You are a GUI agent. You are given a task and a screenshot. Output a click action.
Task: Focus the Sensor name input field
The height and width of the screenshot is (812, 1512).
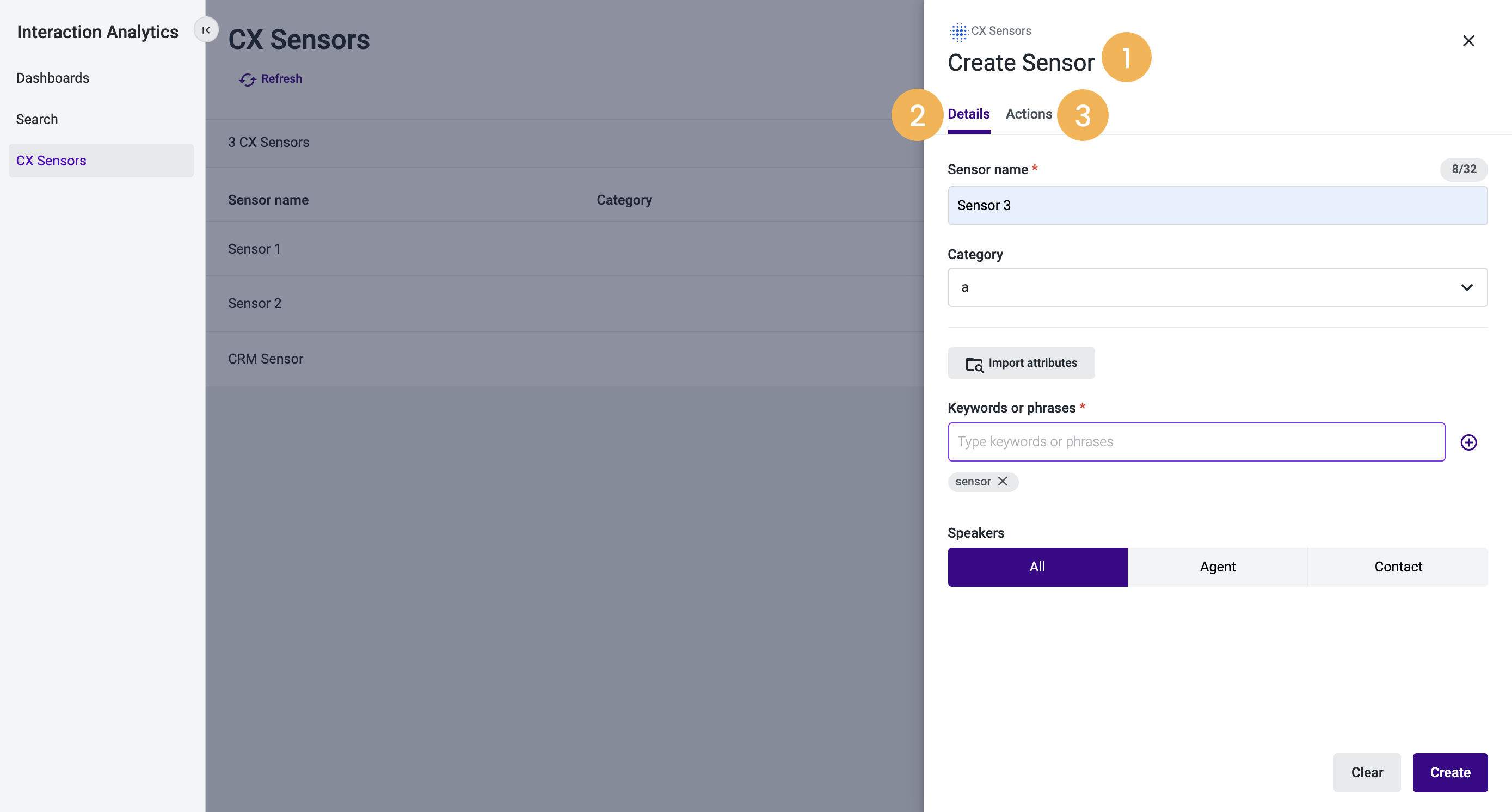[1218, 205]
